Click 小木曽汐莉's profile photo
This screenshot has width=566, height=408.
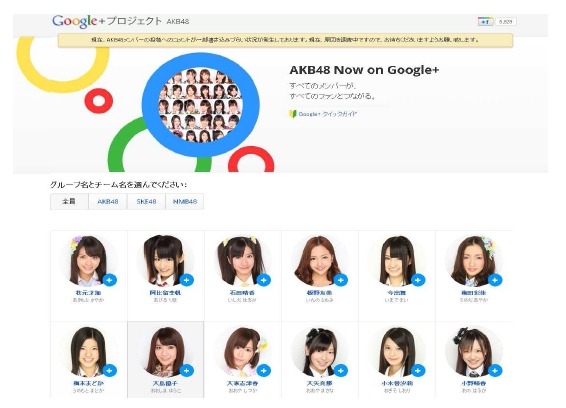pos(396,352)
